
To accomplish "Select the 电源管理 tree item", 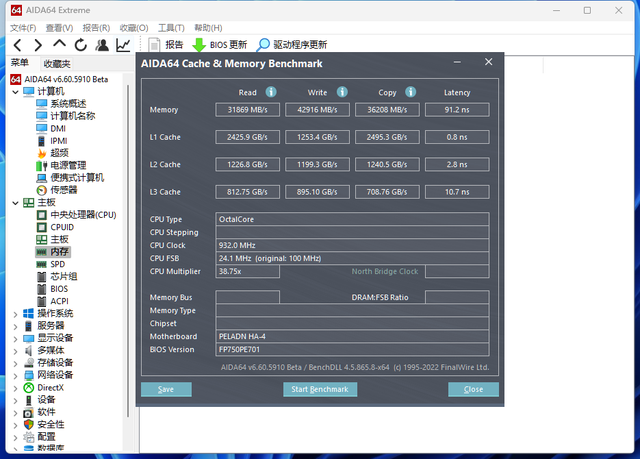I will tap(61, 165).
